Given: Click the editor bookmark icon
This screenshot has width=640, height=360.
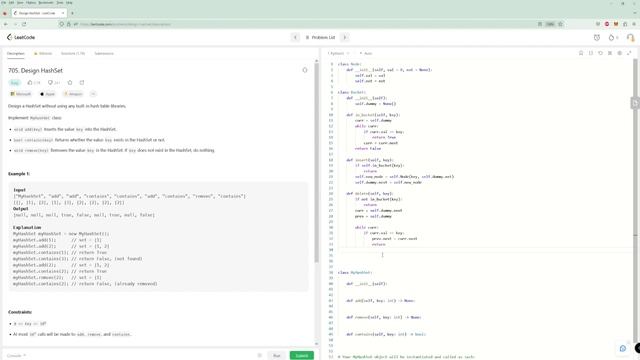Looking at the screenshot, I should 581,53.
